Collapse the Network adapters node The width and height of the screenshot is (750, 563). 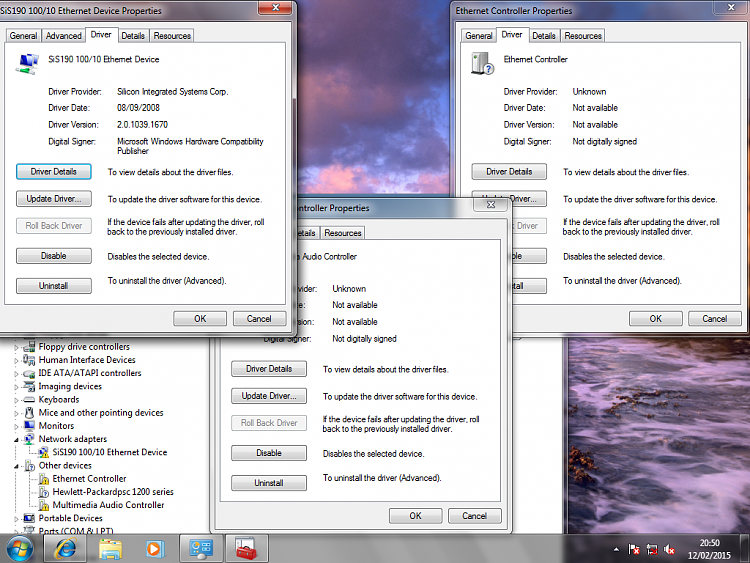pos(16,440)
